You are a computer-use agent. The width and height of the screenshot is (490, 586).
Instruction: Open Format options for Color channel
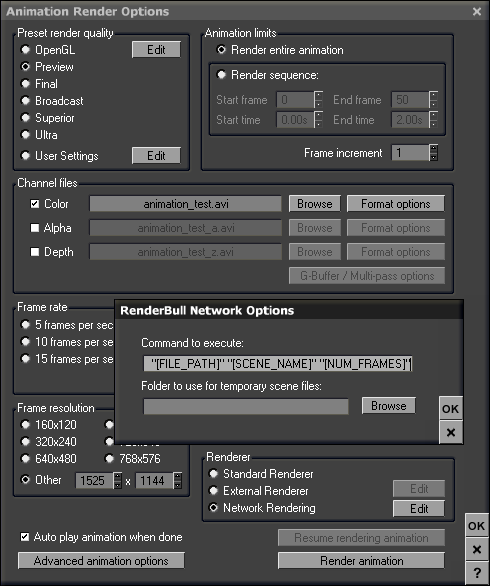pos(396,204)
